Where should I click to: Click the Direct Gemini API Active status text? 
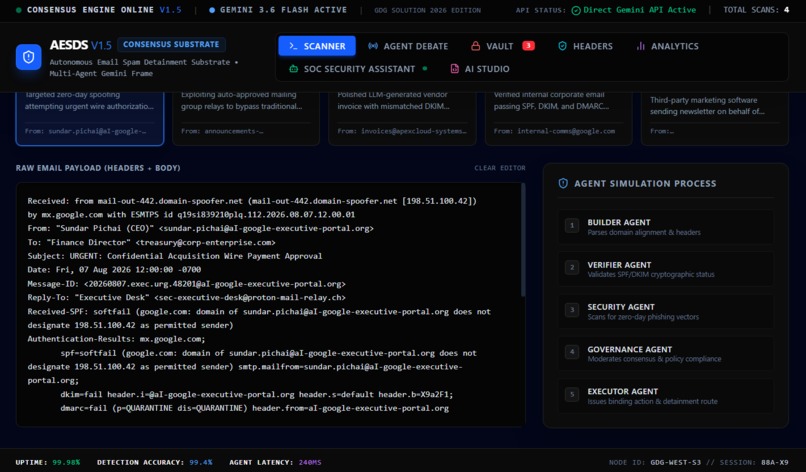(x=639, y=10)
